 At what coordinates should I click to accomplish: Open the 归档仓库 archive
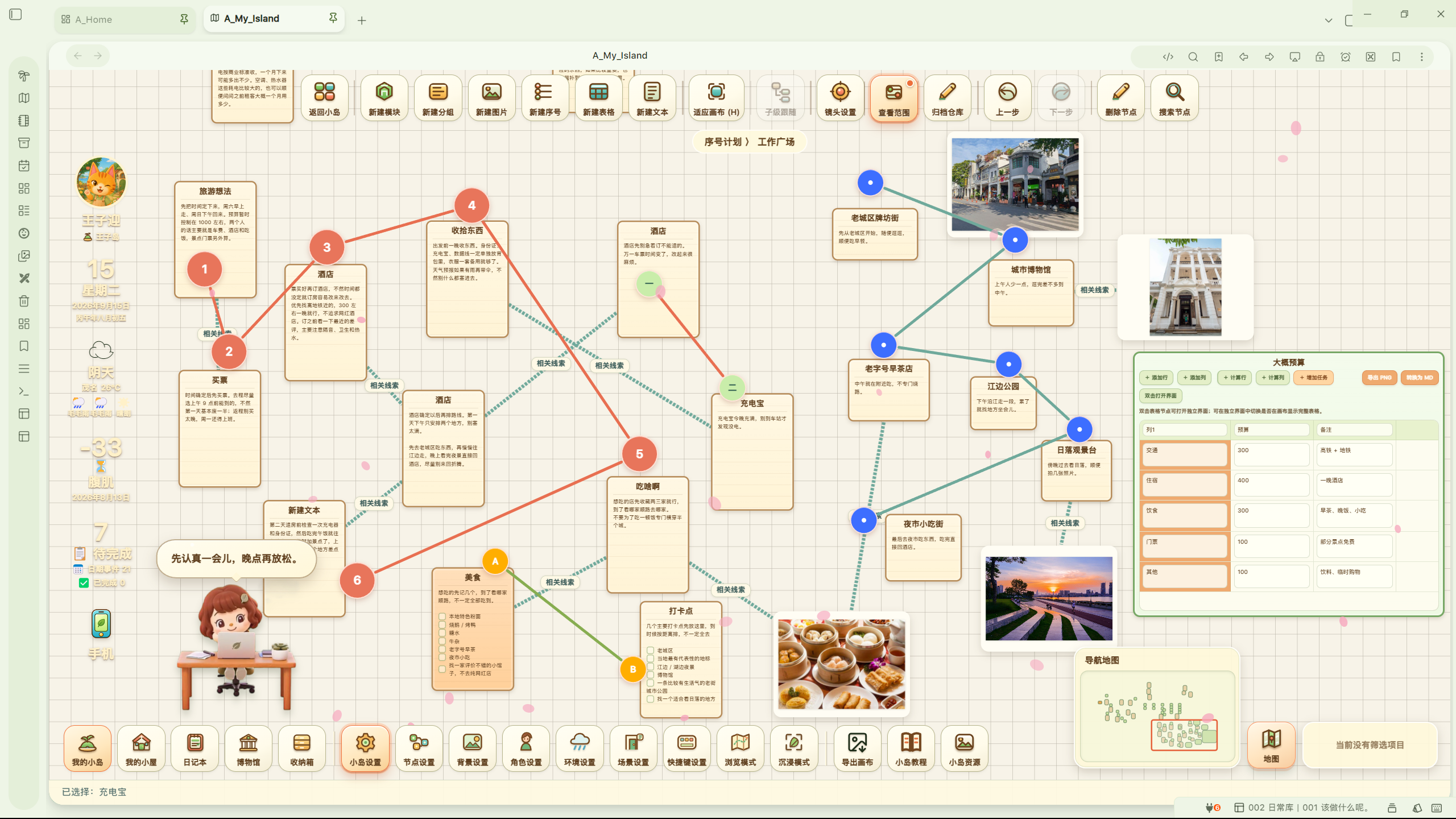point(948,97)
